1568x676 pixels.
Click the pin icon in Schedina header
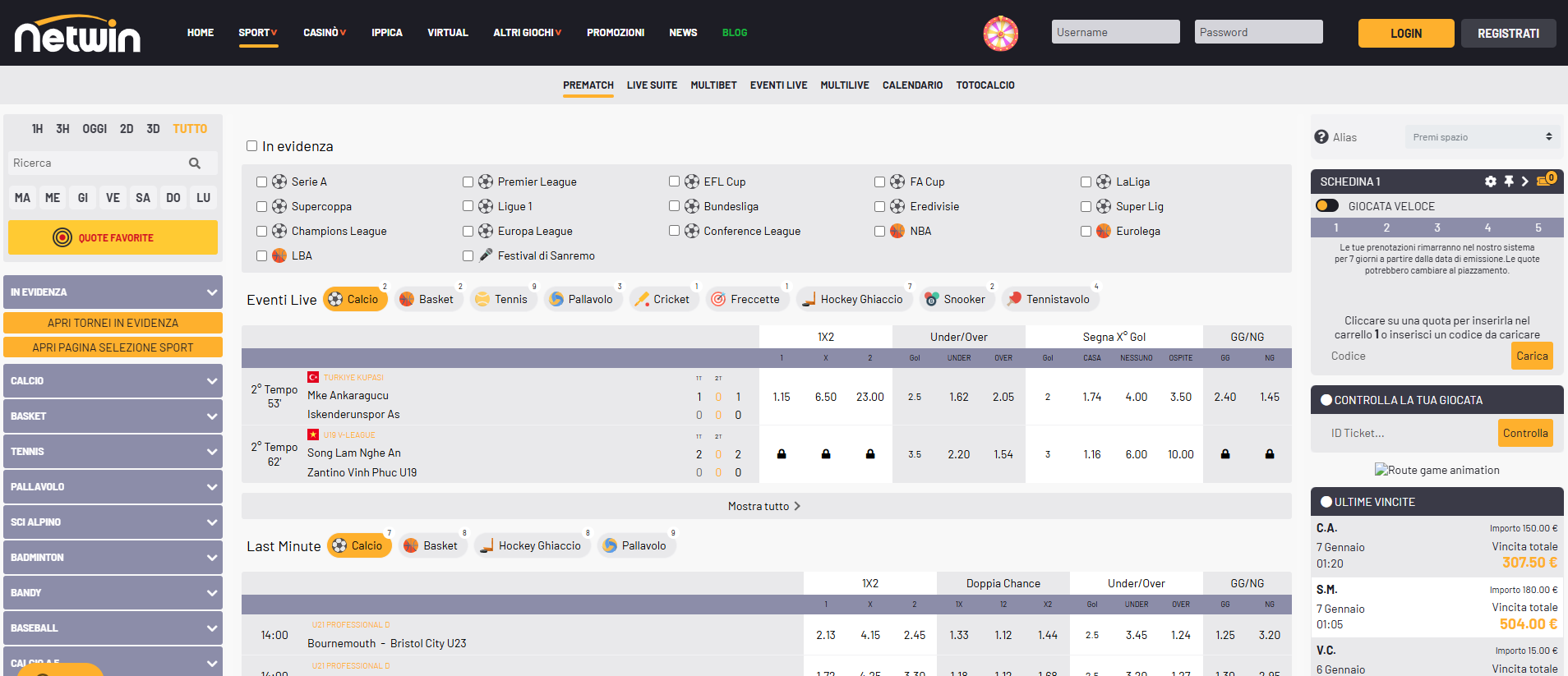coord(1509,182)
